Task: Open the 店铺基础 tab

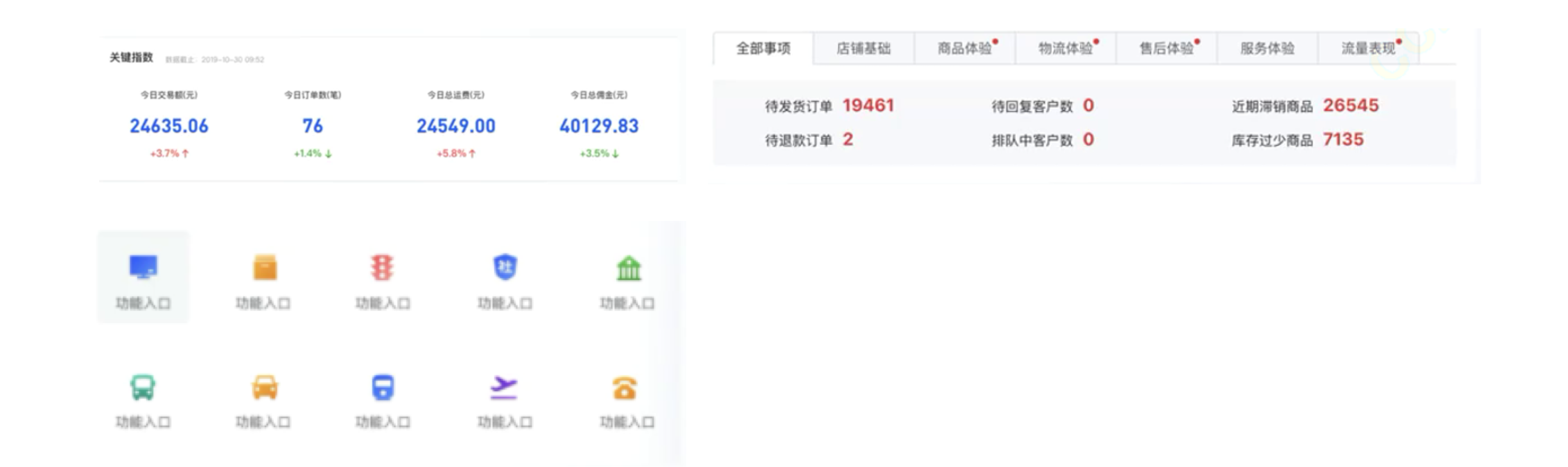Action: tap(863, 49)
